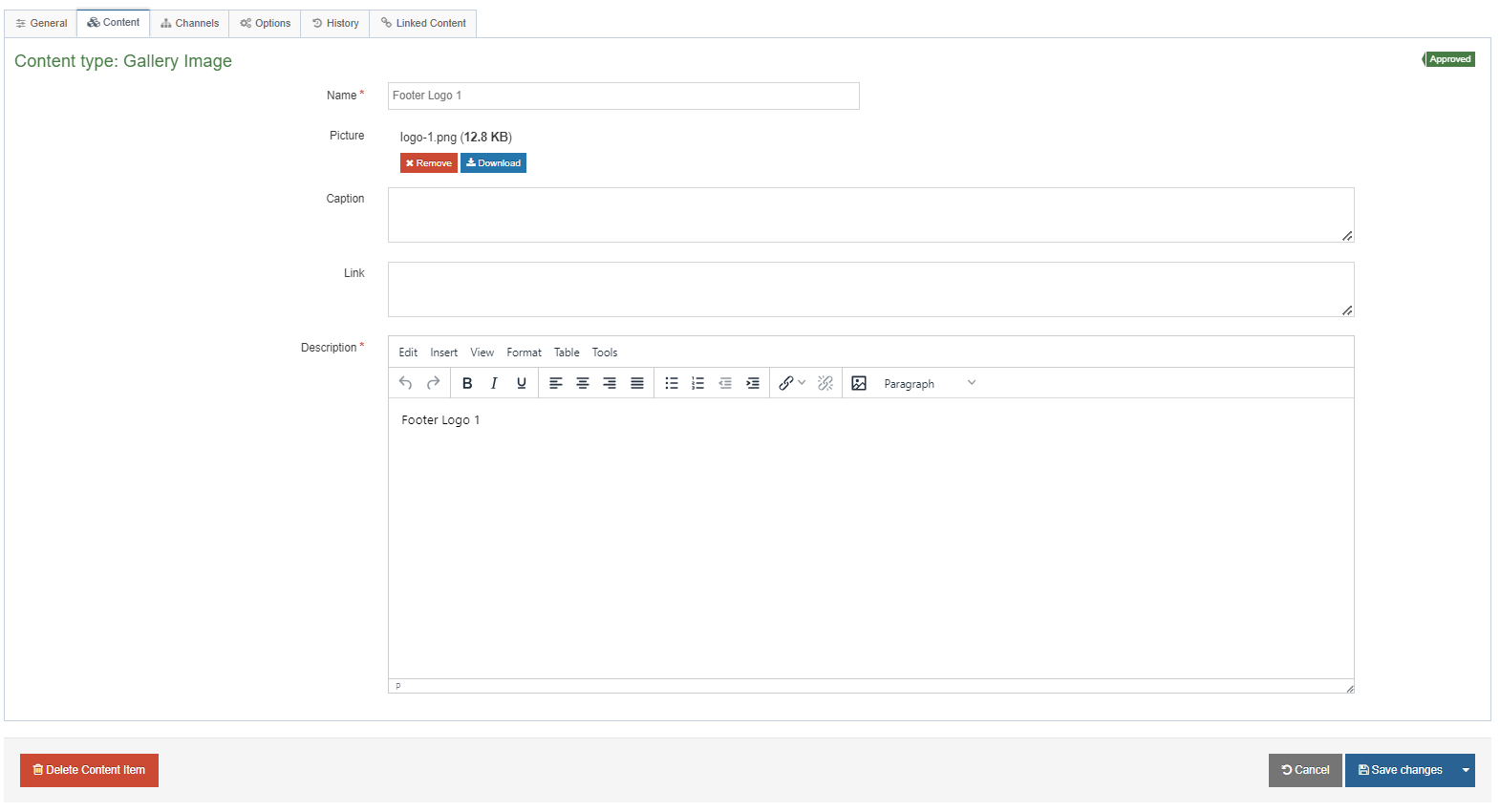Insert a numbered list in description
This screenshot has height=812, width=1500.
698,383
